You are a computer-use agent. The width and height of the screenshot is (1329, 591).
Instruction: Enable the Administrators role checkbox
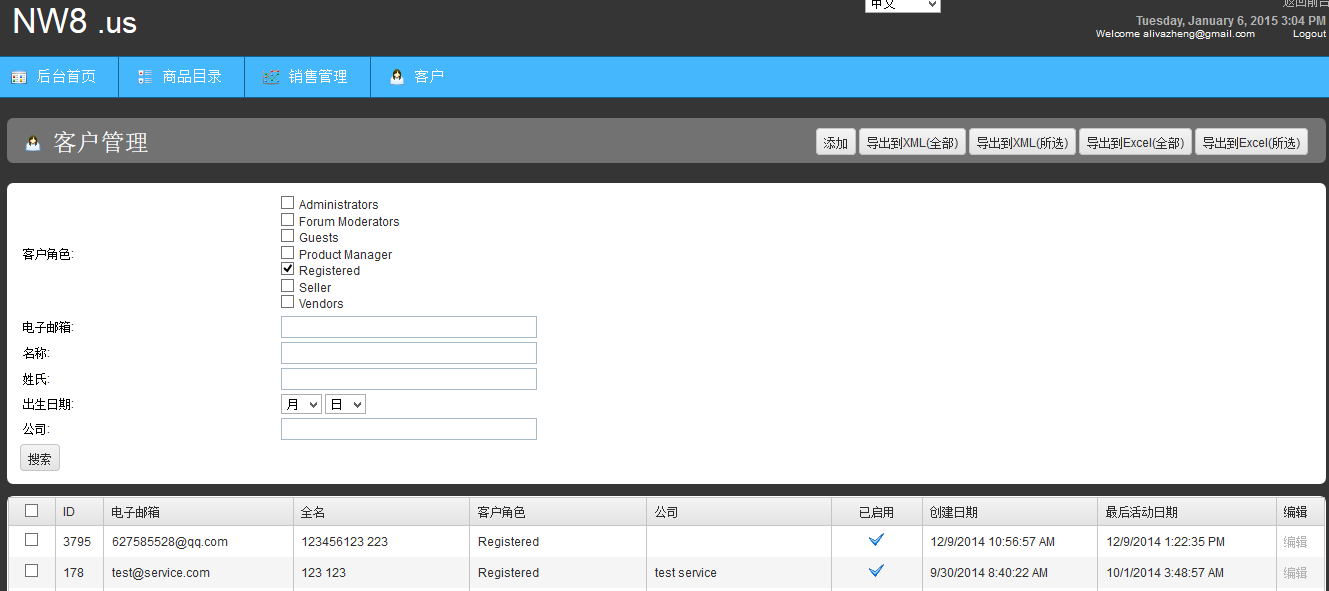click(288, 203)
